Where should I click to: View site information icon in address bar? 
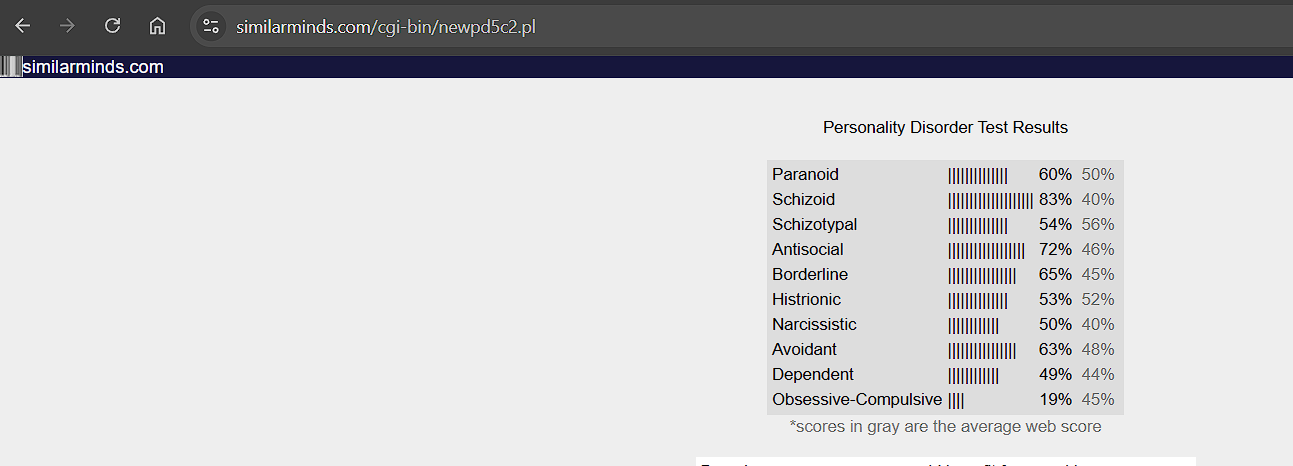pos(210,26)
